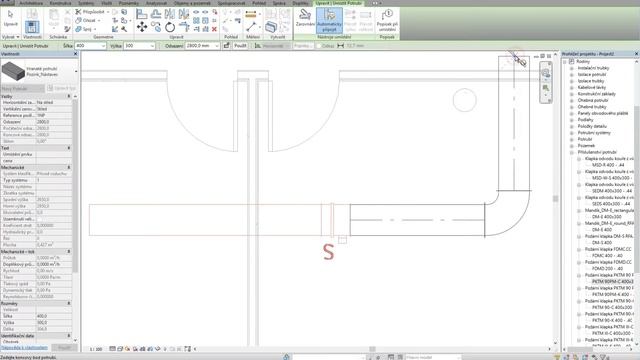Select the MSD-R 400 tree item

(608, 165)
